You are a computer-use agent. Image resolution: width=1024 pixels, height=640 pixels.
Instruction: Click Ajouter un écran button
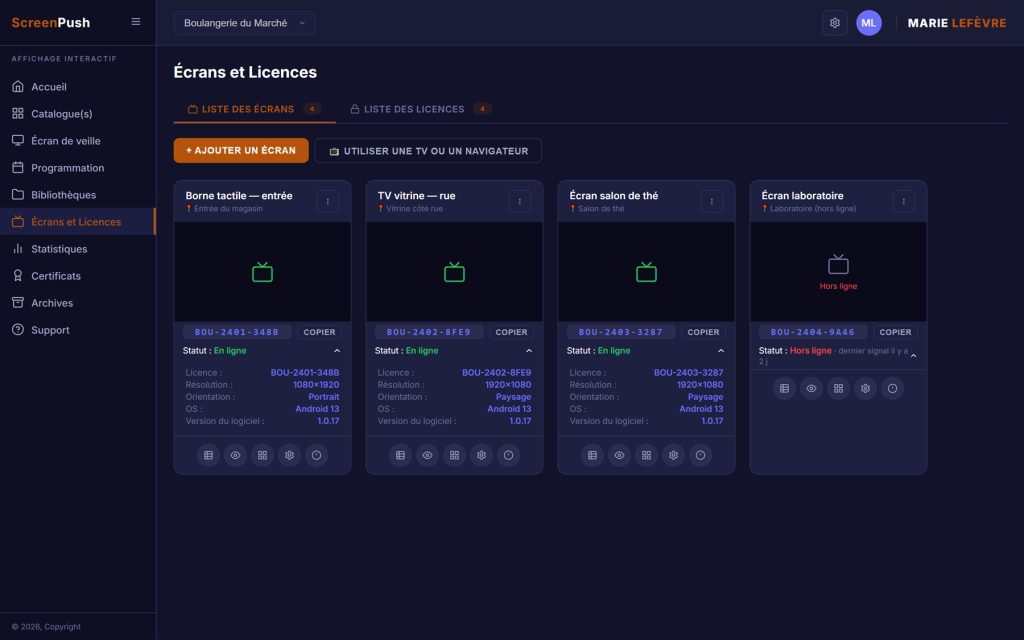click(x=241, y=150)
